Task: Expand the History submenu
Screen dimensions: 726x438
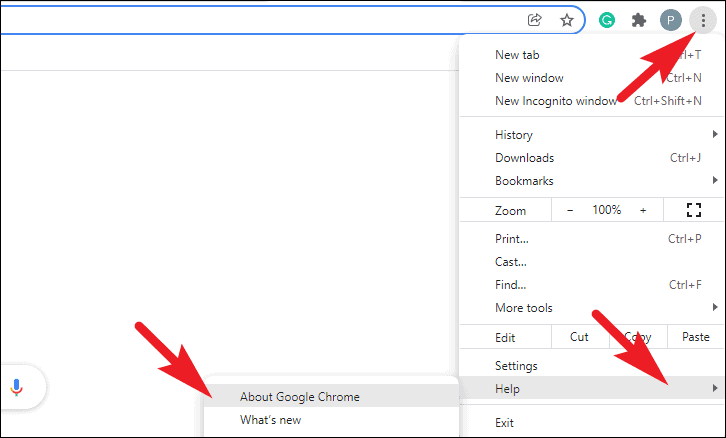Action: coord(592,135)
